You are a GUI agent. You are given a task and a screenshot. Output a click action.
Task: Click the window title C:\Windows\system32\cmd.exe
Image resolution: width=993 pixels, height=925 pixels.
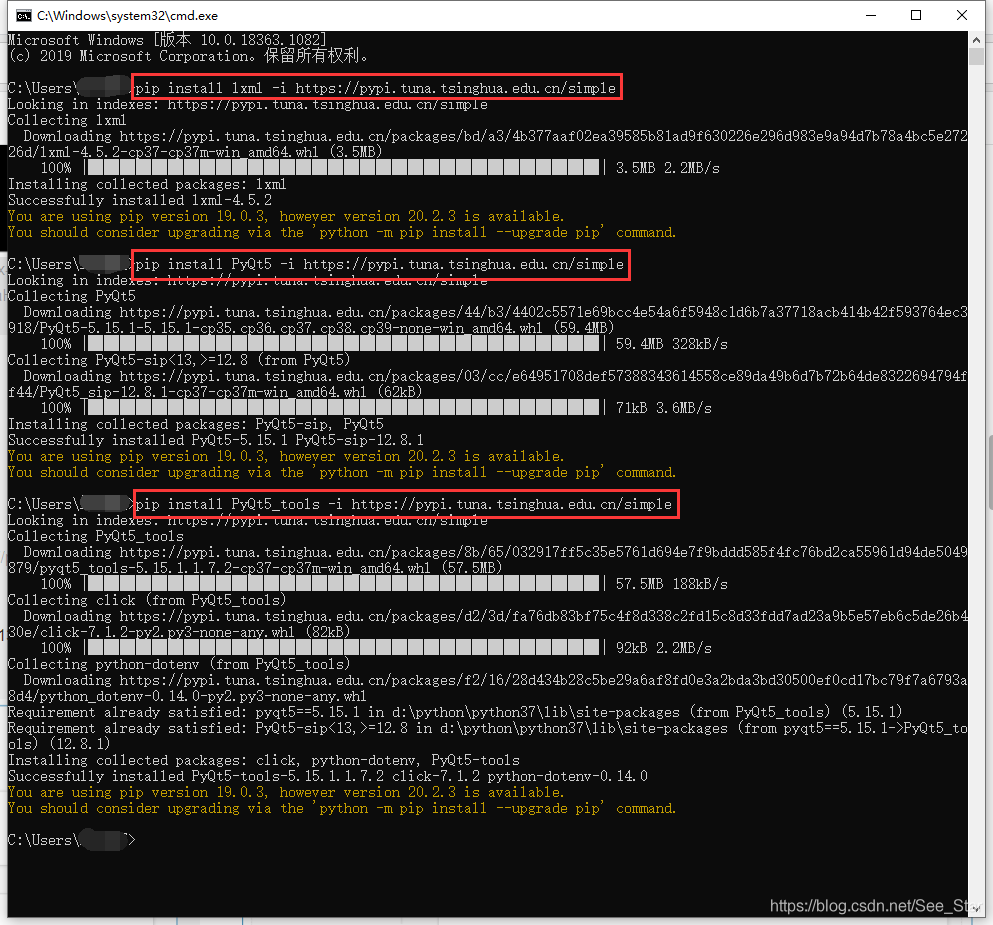click(127, 16)
